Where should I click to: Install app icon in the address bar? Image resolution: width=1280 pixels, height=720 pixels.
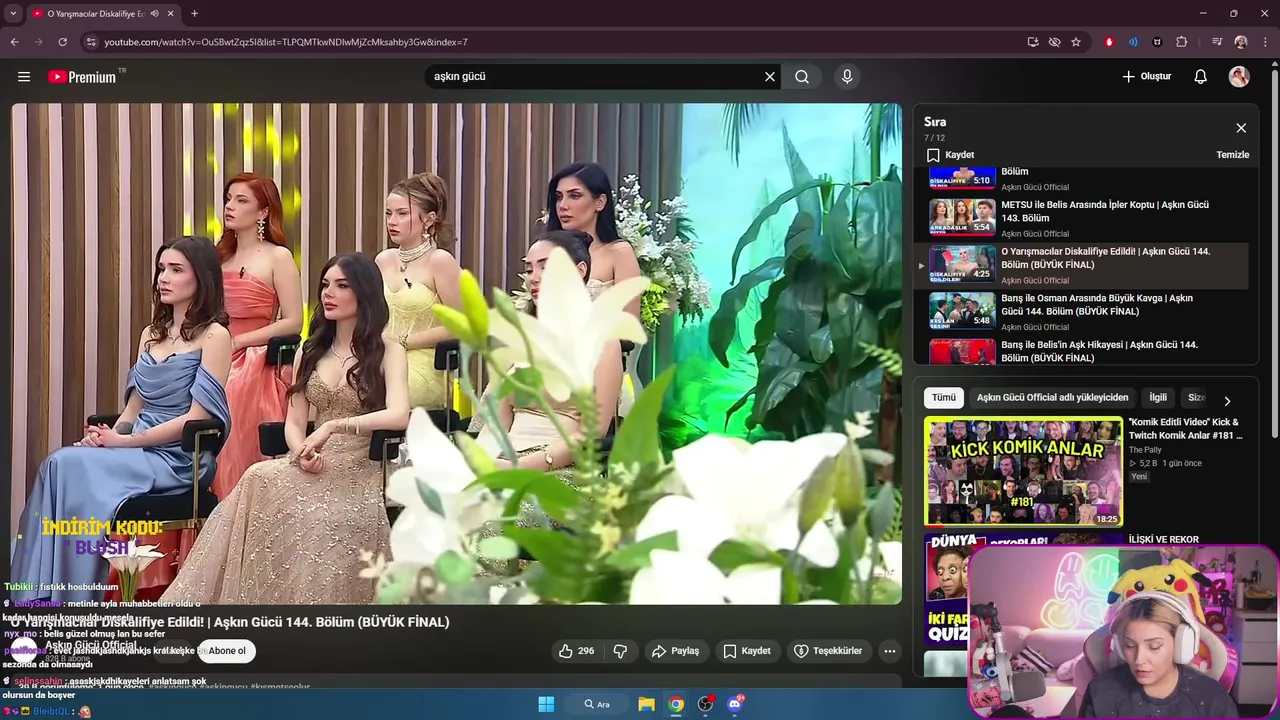point(1033,42)
